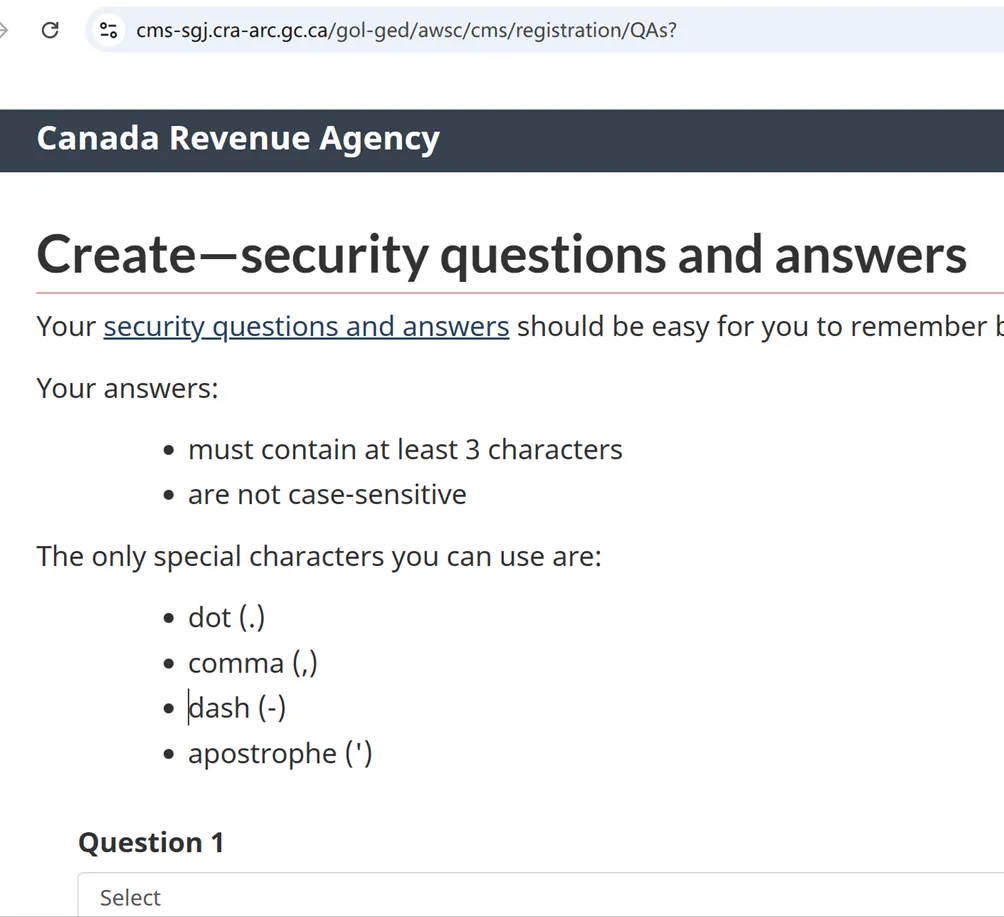This screenshot has height=917, width=1004.
Task: Open the security questions and answers link
Action: [x=306, y=326]
